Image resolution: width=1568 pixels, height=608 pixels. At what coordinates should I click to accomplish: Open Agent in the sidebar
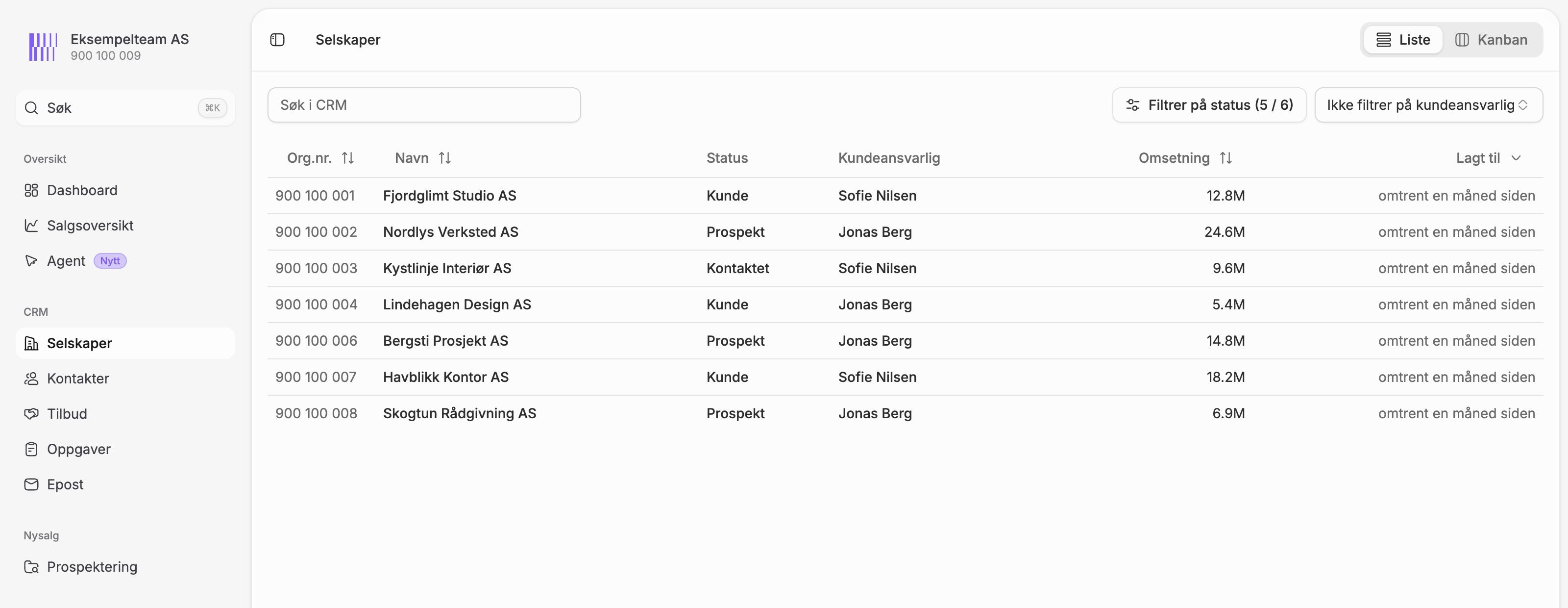(125, 261)
